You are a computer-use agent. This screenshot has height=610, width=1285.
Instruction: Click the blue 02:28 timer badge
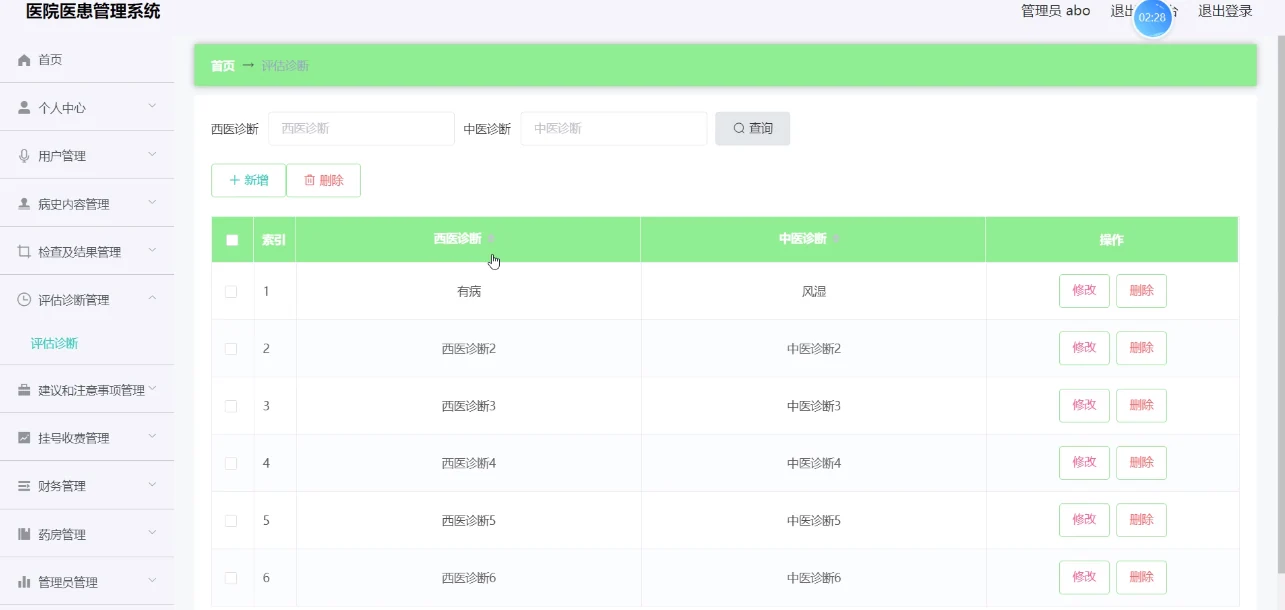[1152, 17]
